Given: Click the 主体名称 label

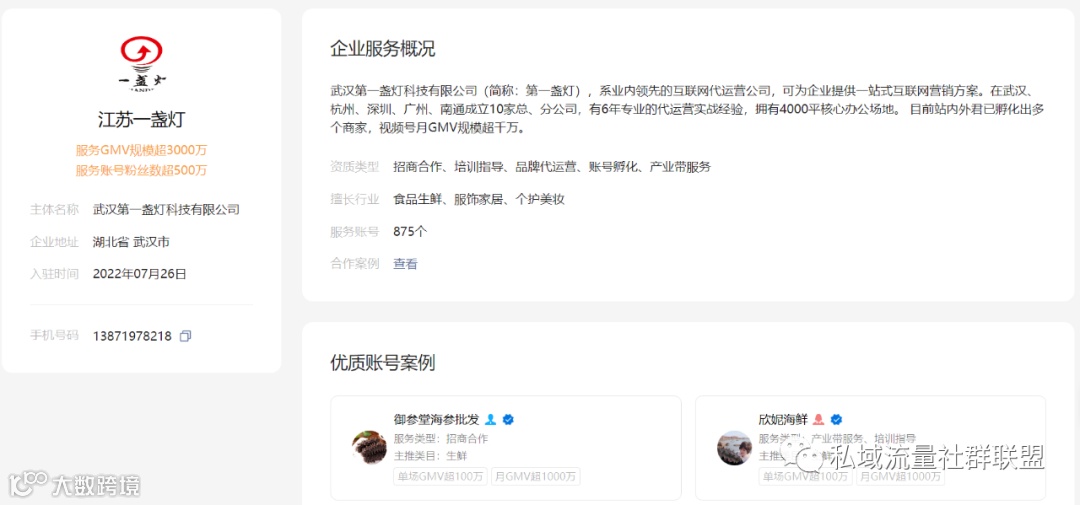Looking at the screenshot, I should (54, 209).
